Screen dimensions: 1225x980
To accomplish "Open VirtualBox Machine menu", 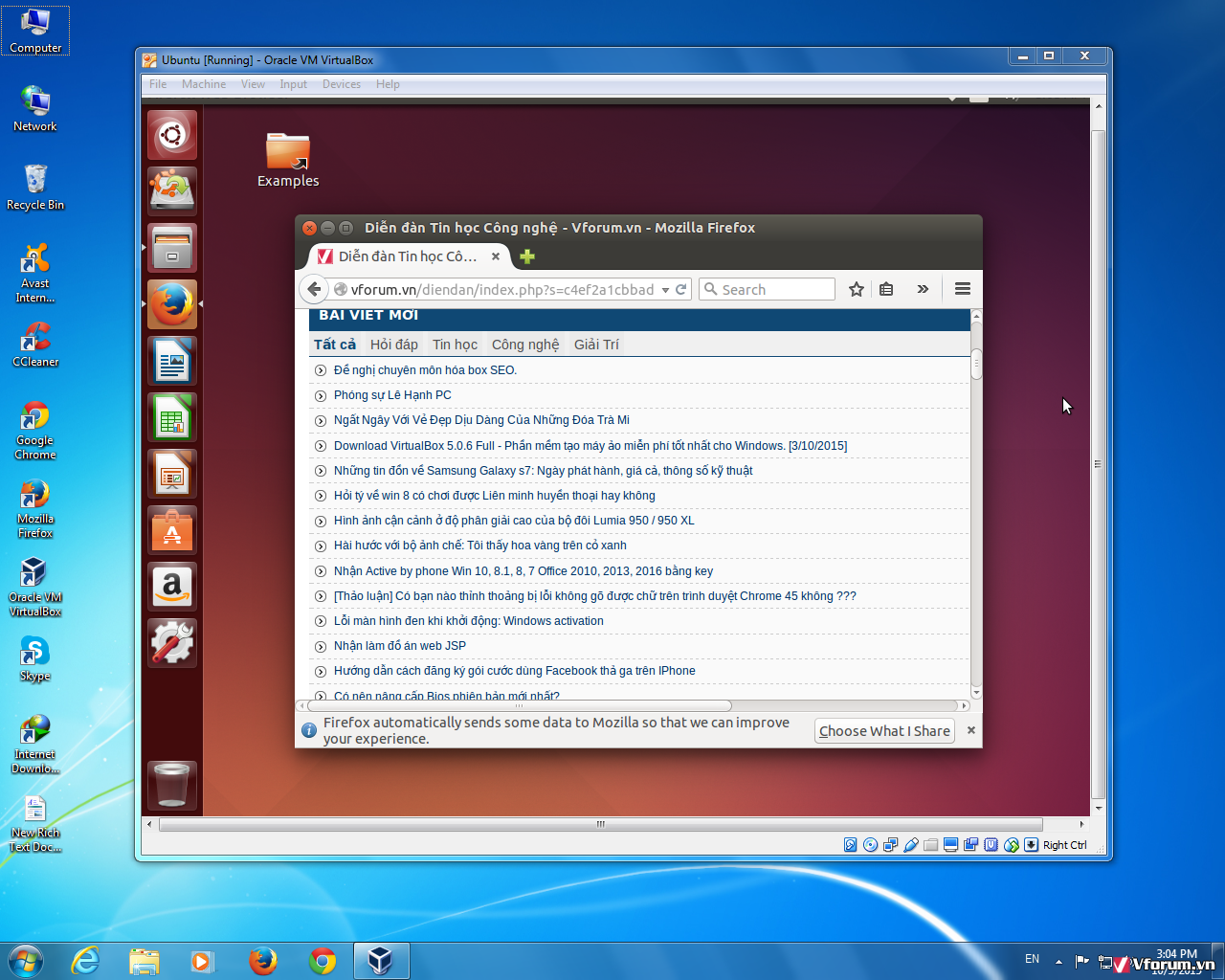I will point(204,84).
